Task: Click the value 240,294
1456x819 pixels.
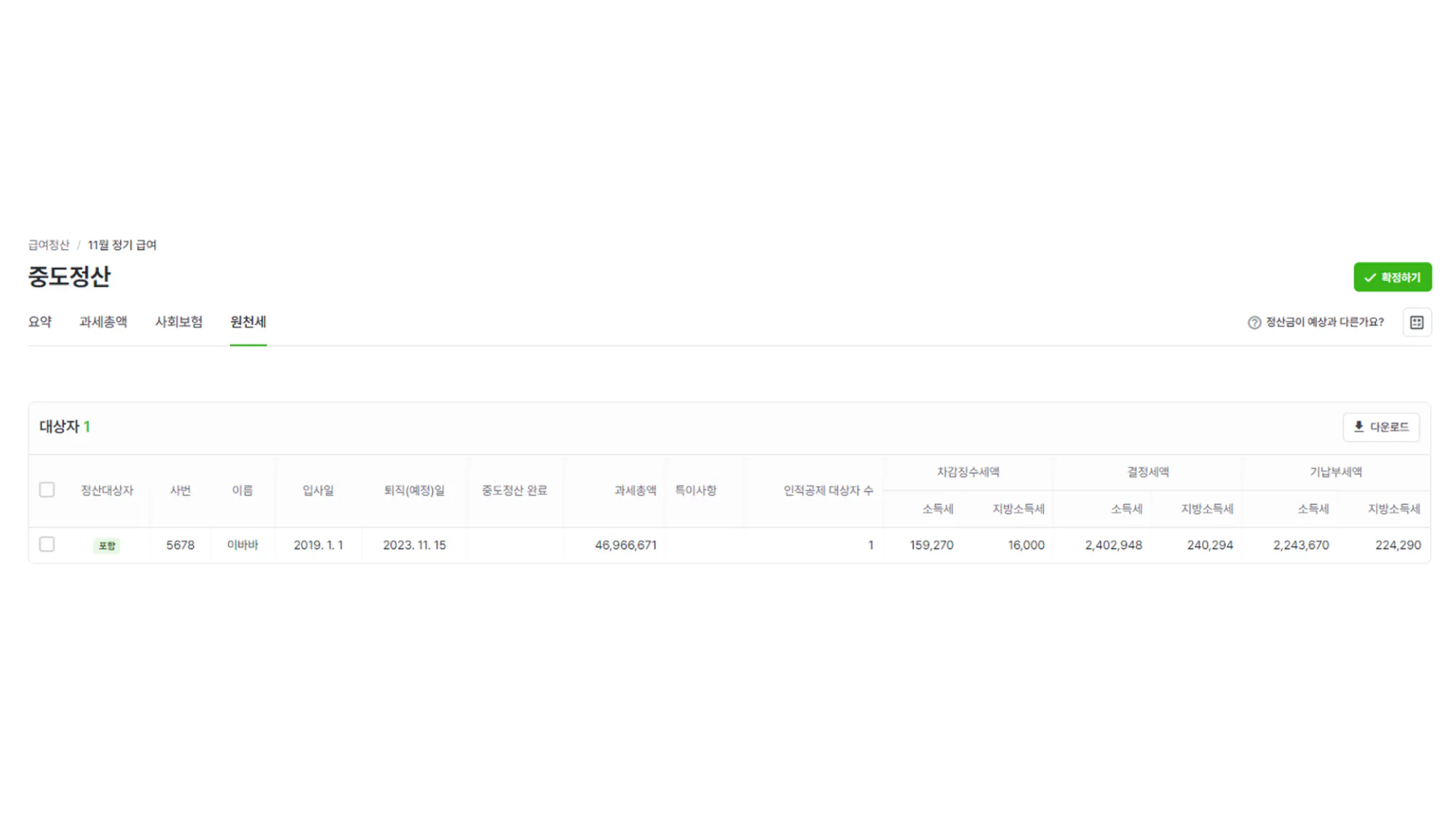Action: coord(1209,545)
